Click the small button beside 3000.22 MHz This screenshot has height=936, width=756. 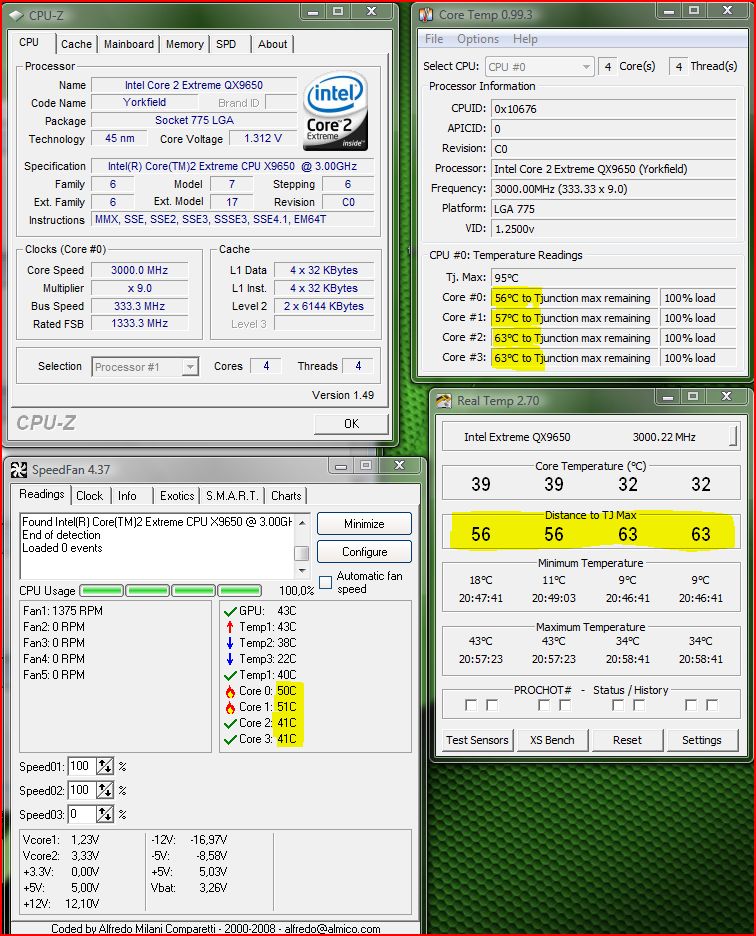click(733, 436)
